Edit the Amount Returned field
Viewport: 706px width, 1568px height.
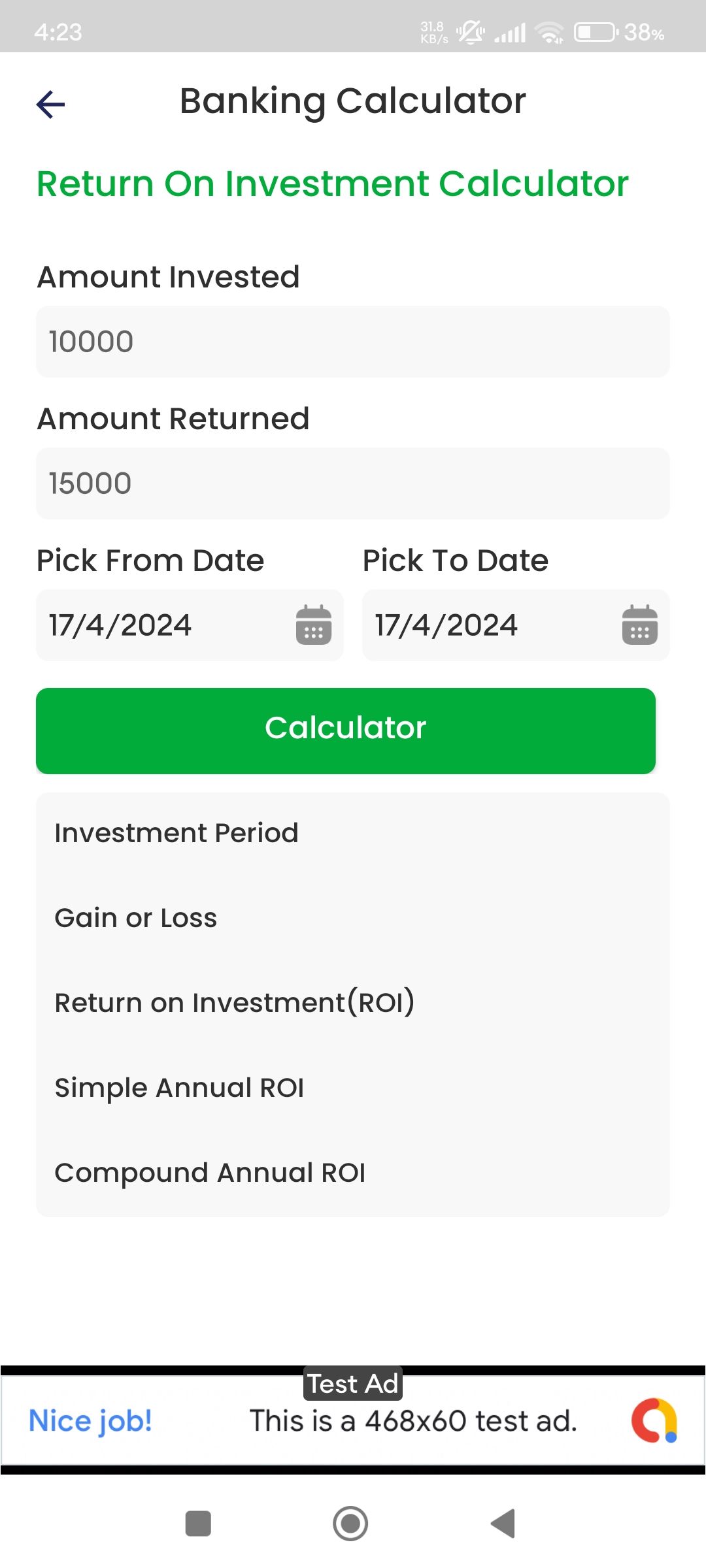click(352, 483)
